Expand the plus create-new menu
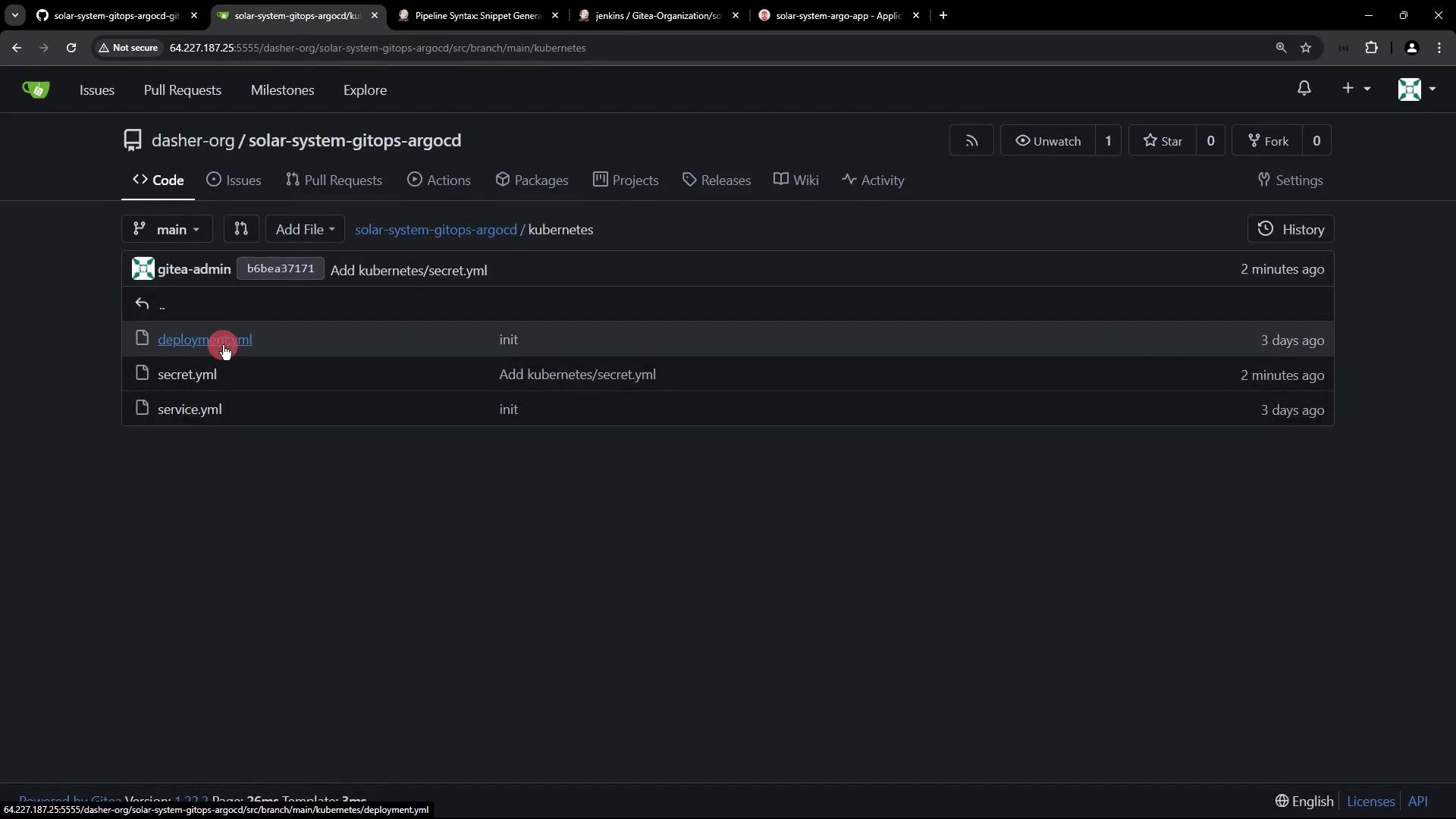Screen dimensions: 1456x819 pos(1355,89)
